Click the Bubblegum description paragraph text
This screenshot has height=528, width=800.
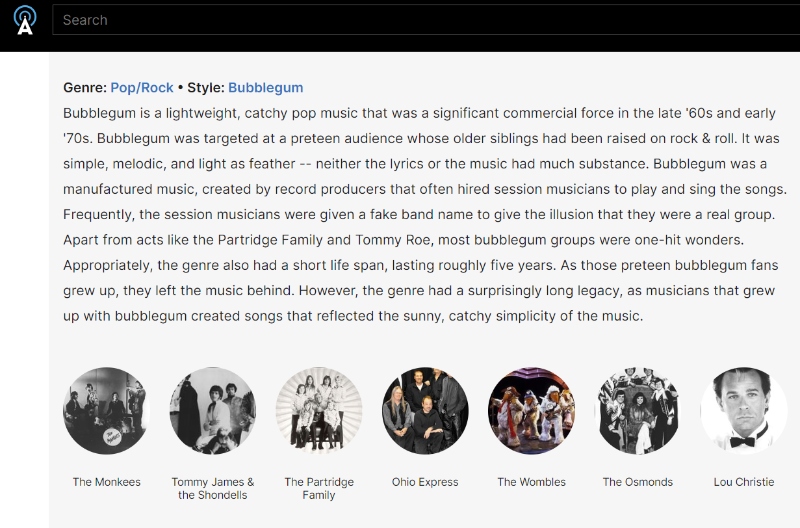pyautogui.click(x=420, y=214)
